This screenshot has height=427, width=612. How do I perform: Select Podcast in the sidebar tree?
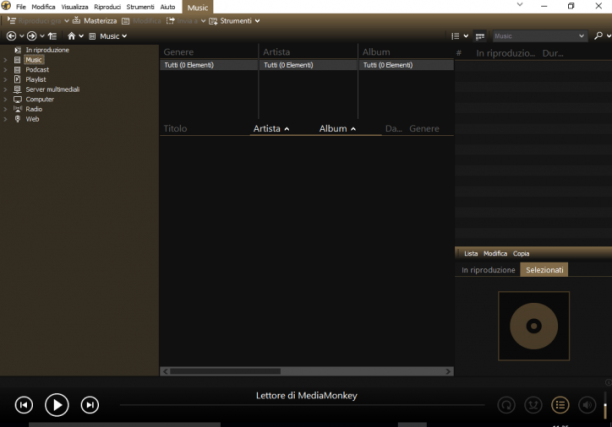click(x=37, y=69)
